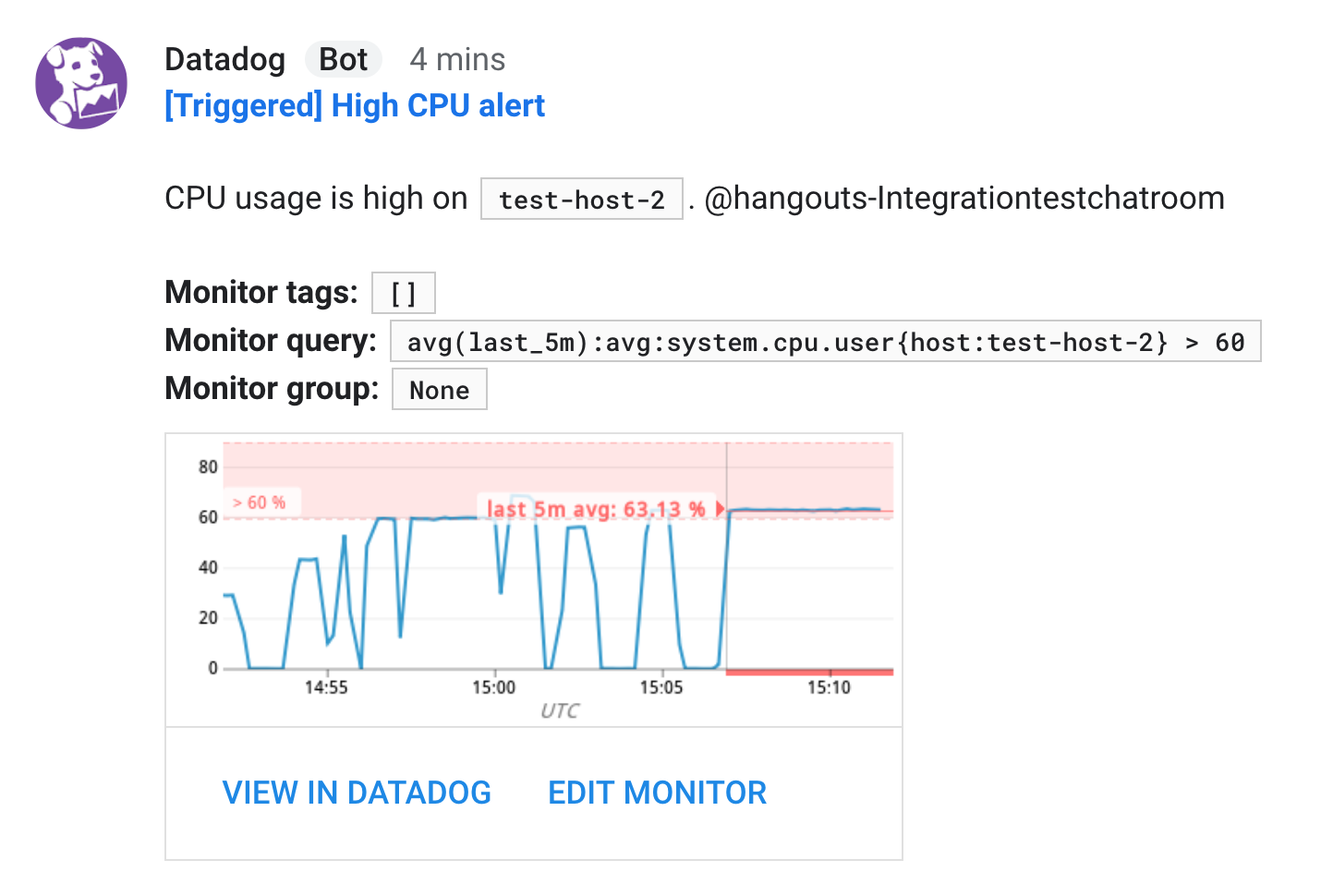Click the Datadog sender name
Image resolution: width=1321 pixels, height=896 pixels.
pos(224,59)
